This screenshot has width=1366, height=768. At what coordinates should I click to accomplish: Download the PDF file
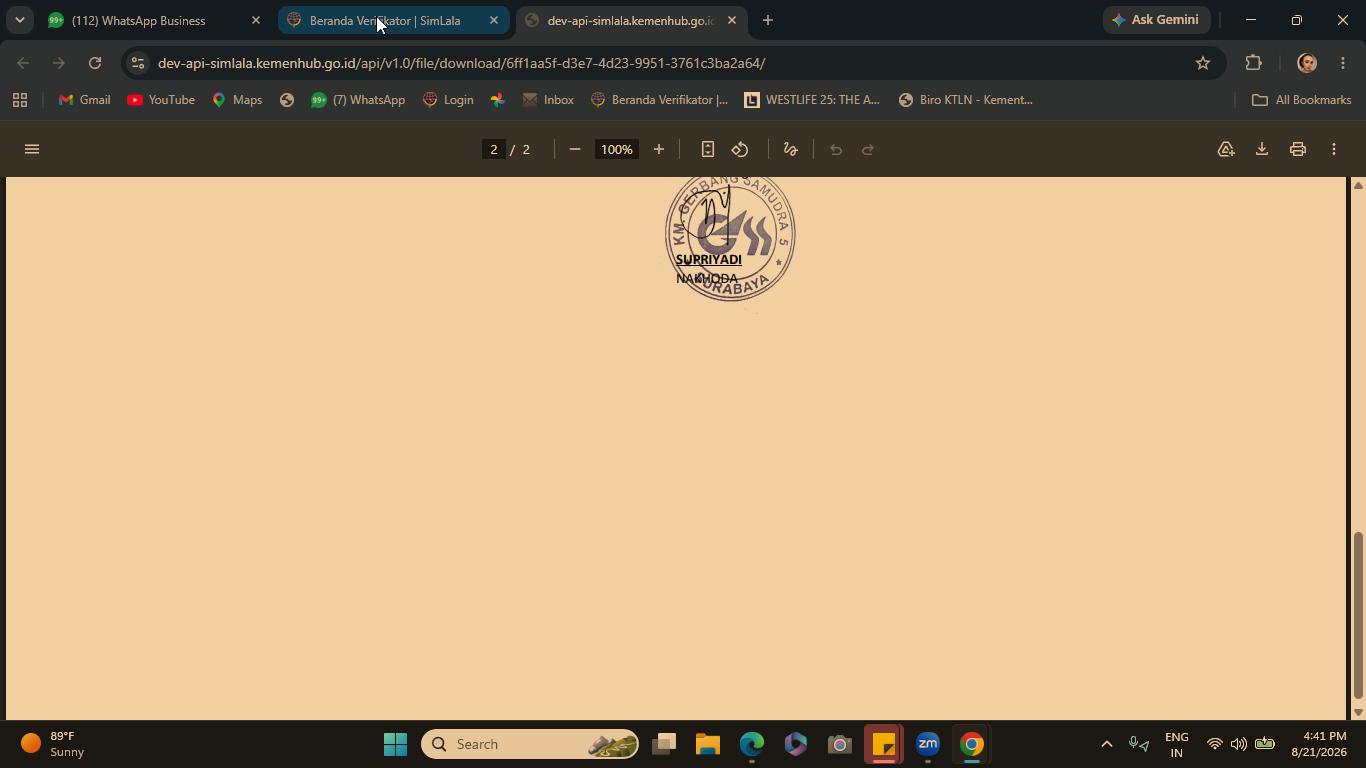[x=1262, y=149]
